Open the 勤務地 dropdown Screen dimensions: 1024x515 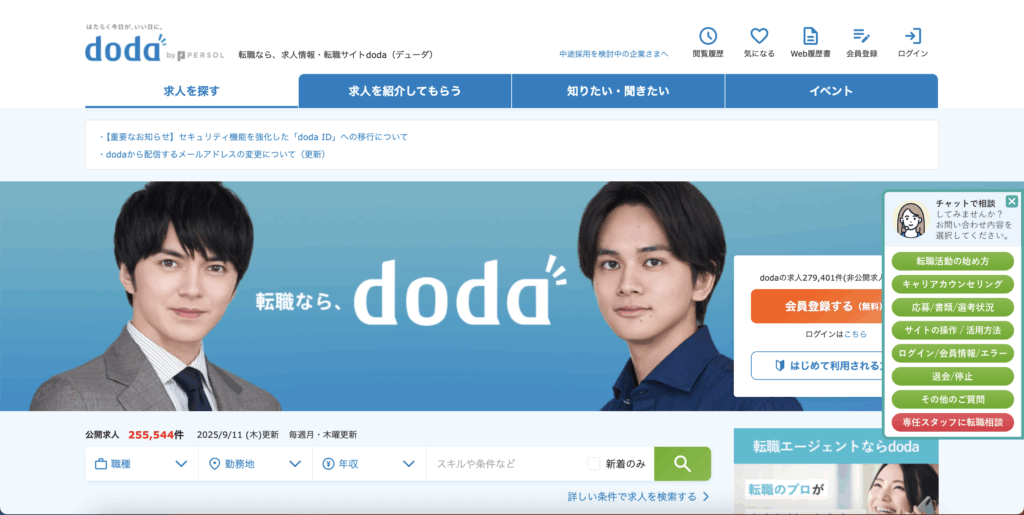[255, 464]
